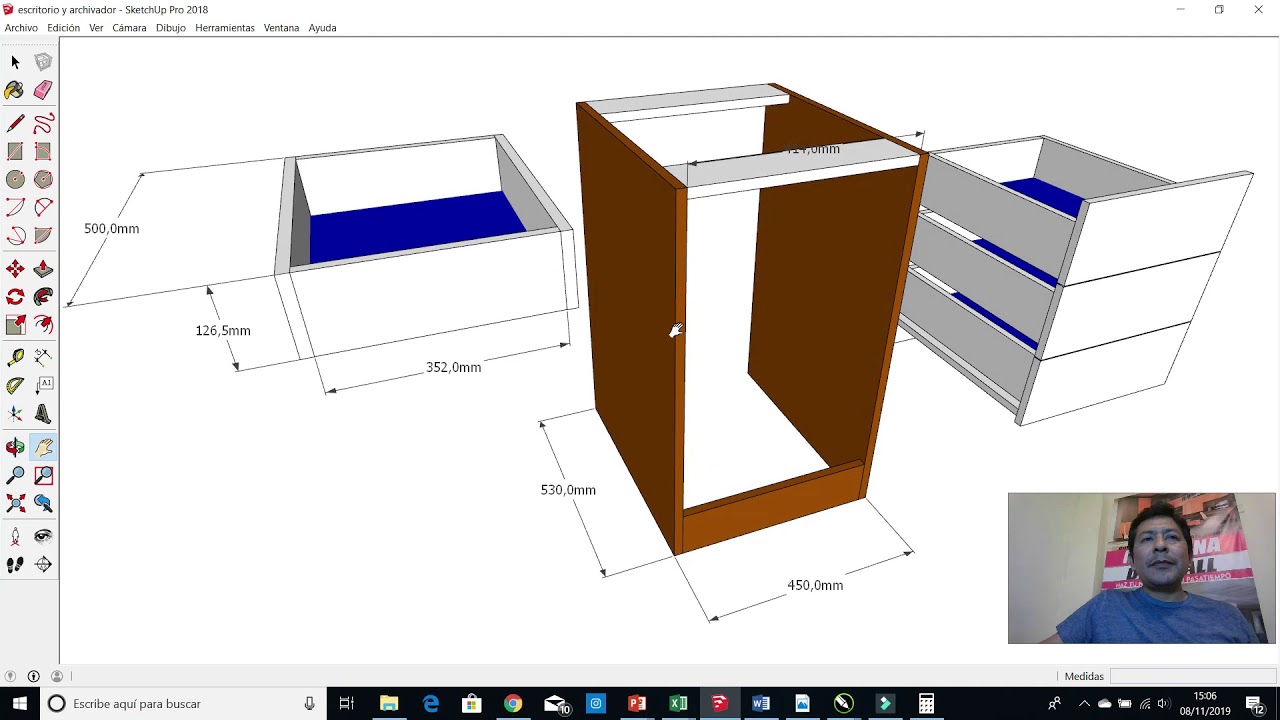Click the Zoom Extents tool
This screenshot has height=720, width=1280.
[x=15, y=504]
